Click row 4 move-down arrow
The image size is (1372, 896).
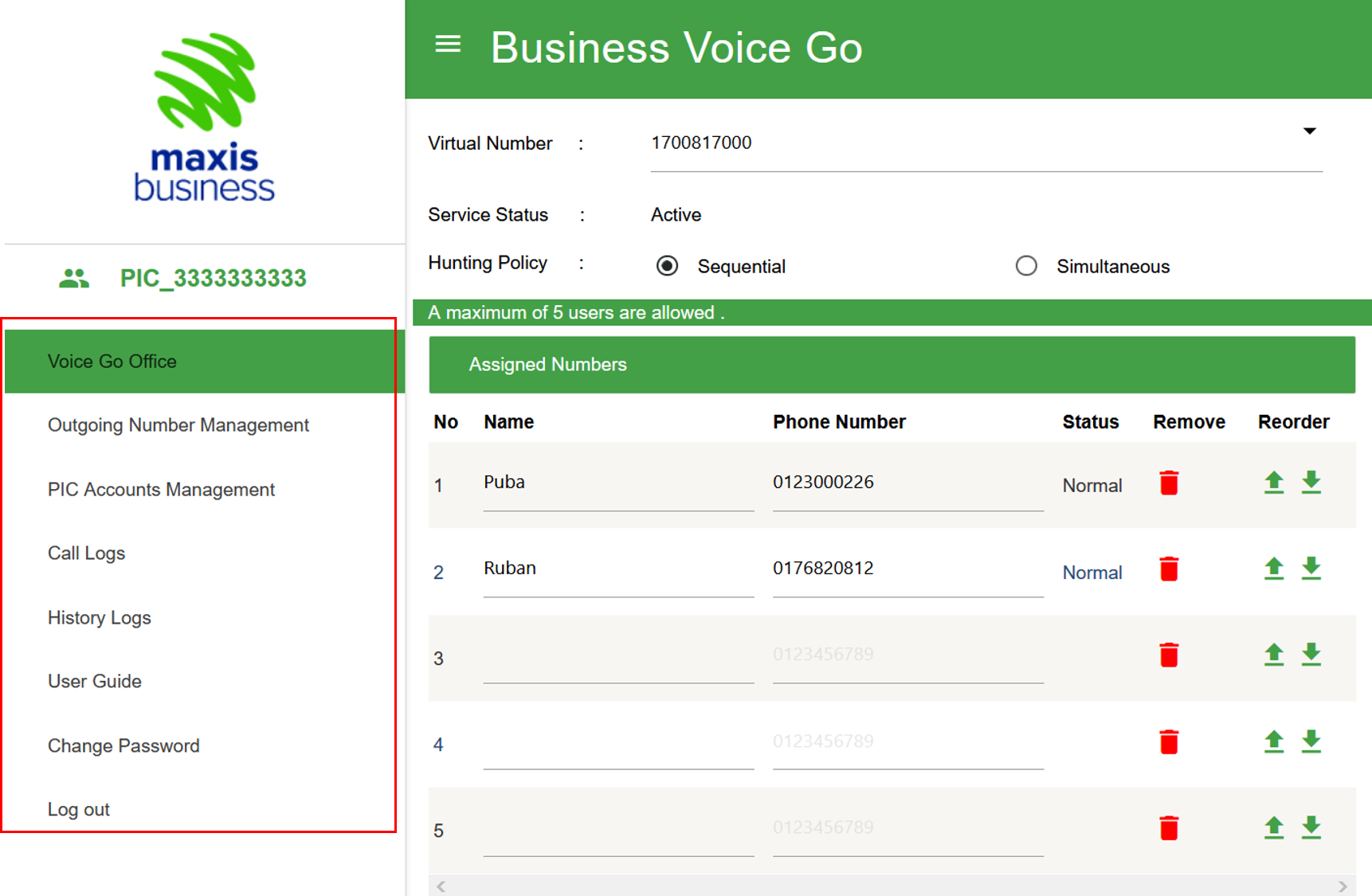pyautogui.click(x=1311, y=741)
